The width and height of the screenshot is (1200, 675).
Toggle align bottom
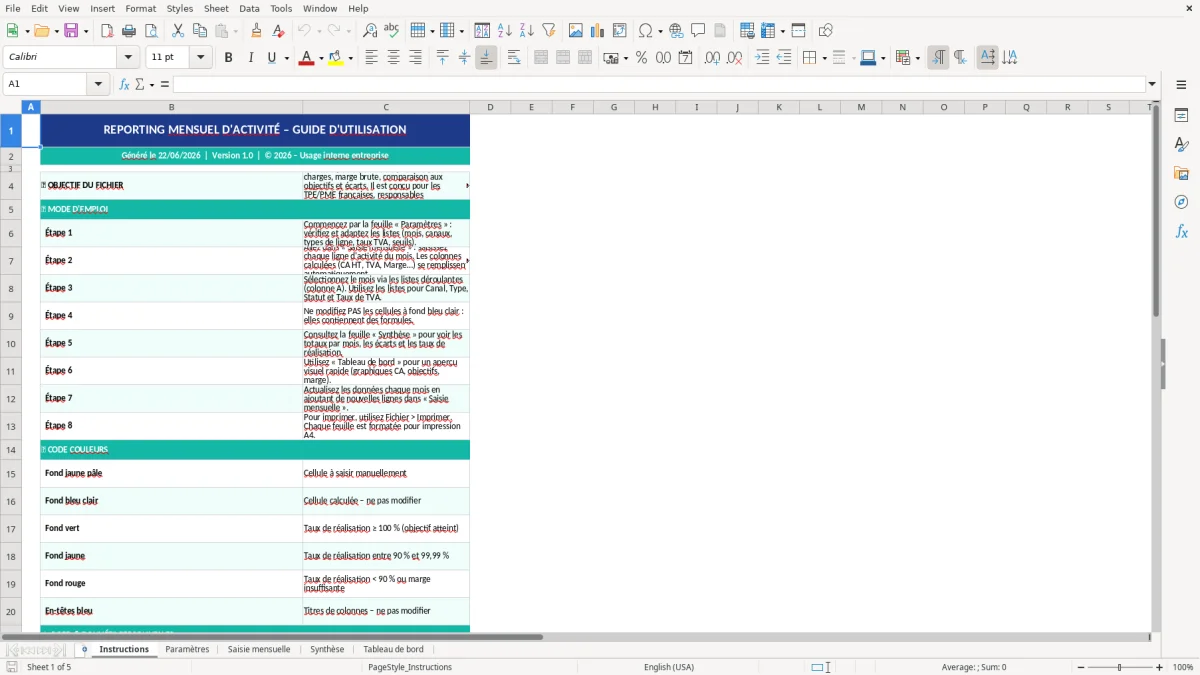(x=486, y=58)
